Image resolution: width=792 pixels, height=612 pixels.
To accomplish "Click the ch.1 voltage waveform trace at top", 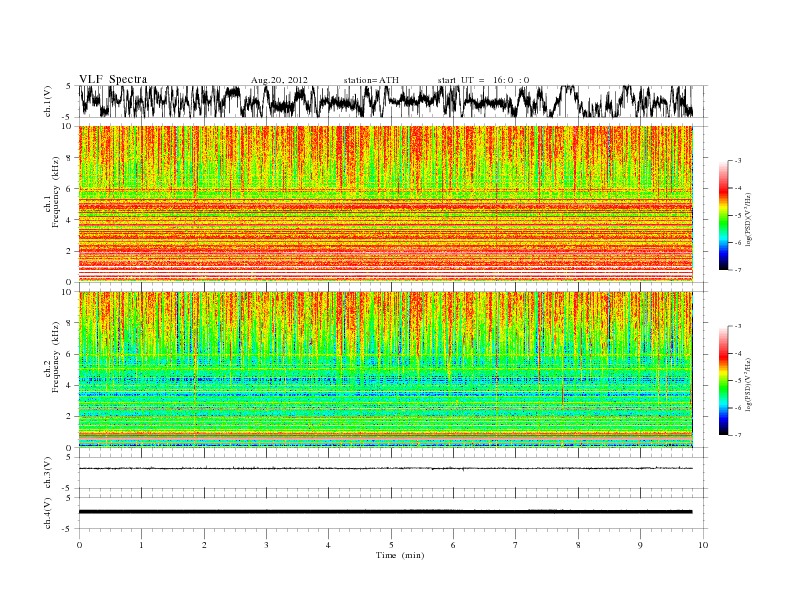I will pos(386,101).
